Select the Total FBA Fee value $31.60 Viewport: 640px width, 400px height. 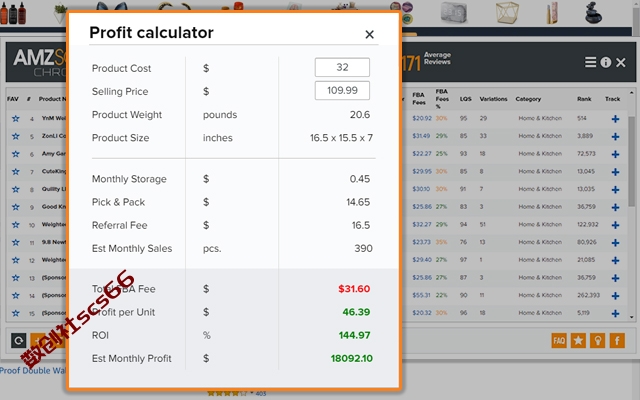(354, 289)
